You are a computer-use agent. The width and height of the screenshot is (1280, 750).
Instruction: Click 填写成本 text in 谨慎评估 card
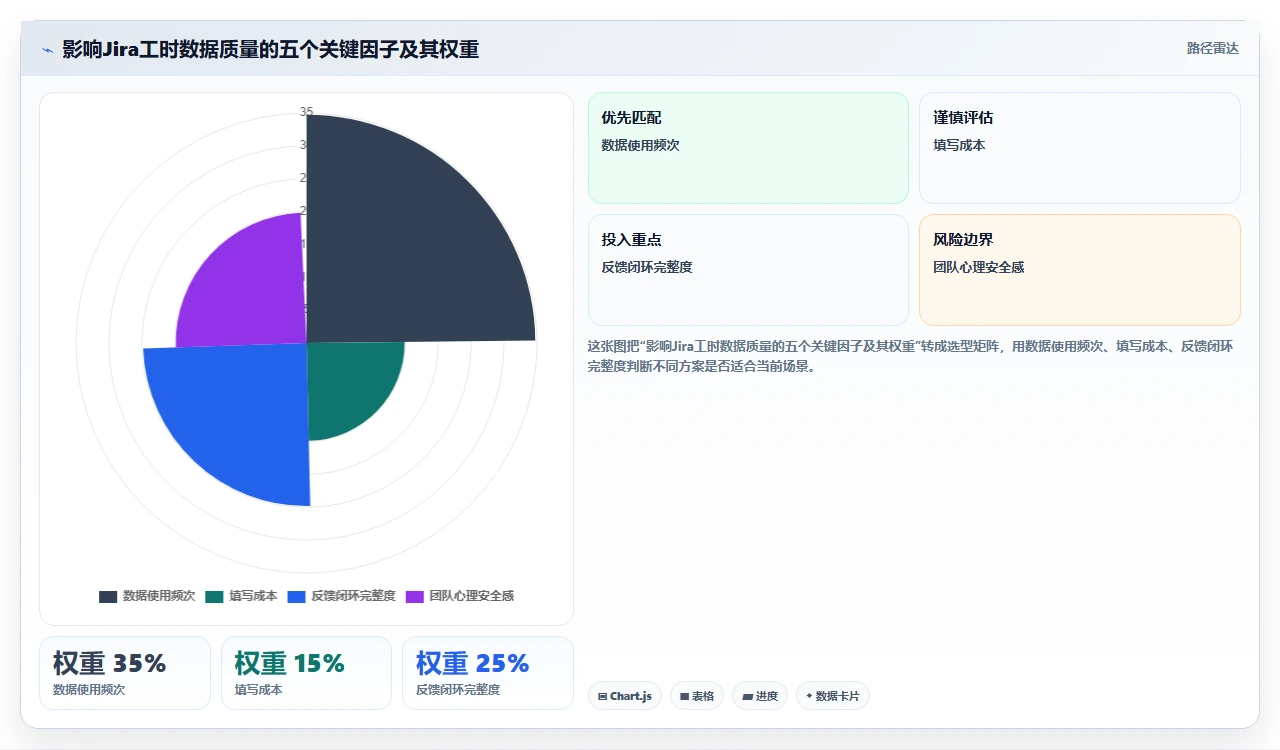click(x=959, y=145)
